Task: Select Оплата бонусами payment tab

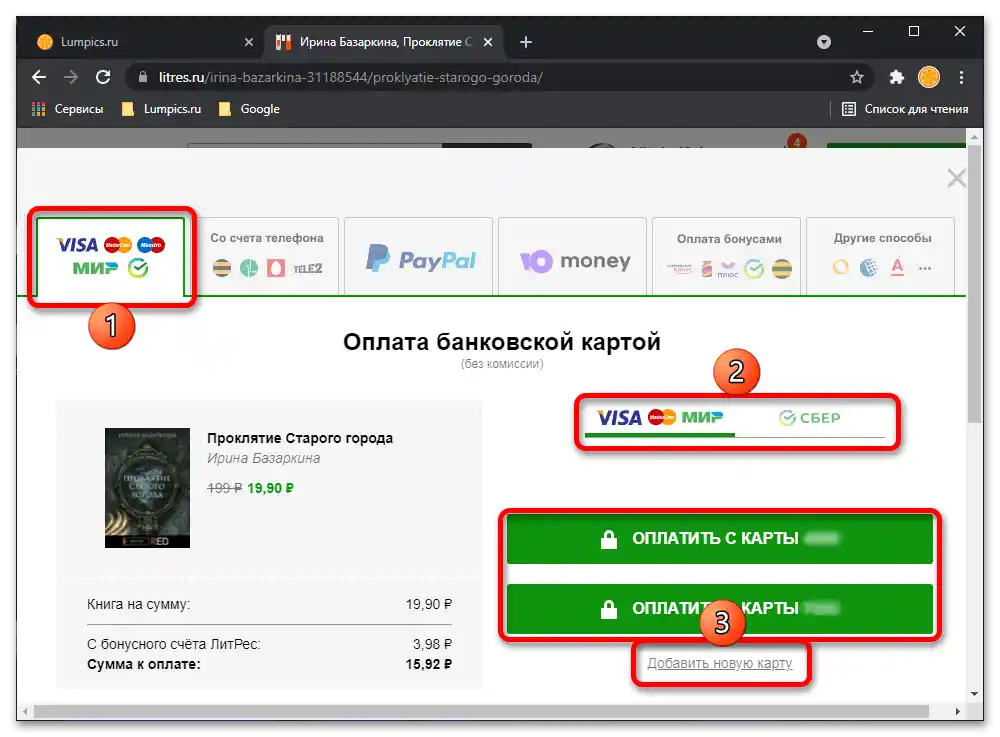Action: click(x=726, y=256)
